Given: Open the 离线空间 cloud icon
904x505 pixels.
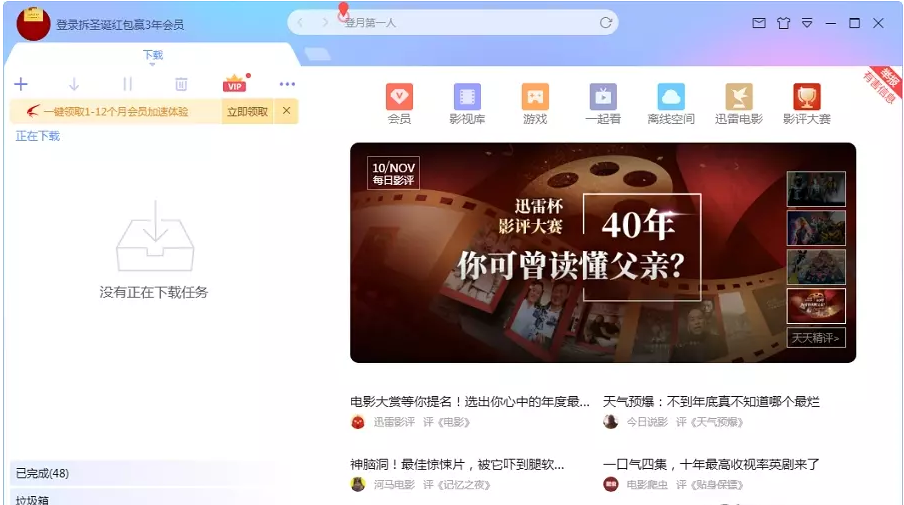Looking at the screenshot, I should (x=671, y=104).
